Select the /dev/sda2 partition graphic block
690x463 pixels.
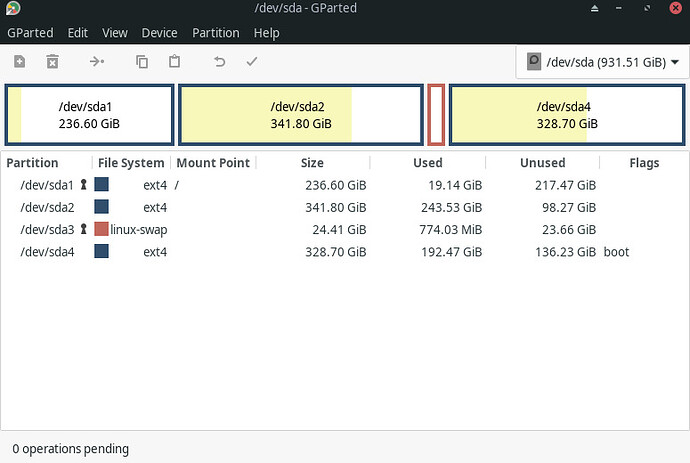click(301, 115)
